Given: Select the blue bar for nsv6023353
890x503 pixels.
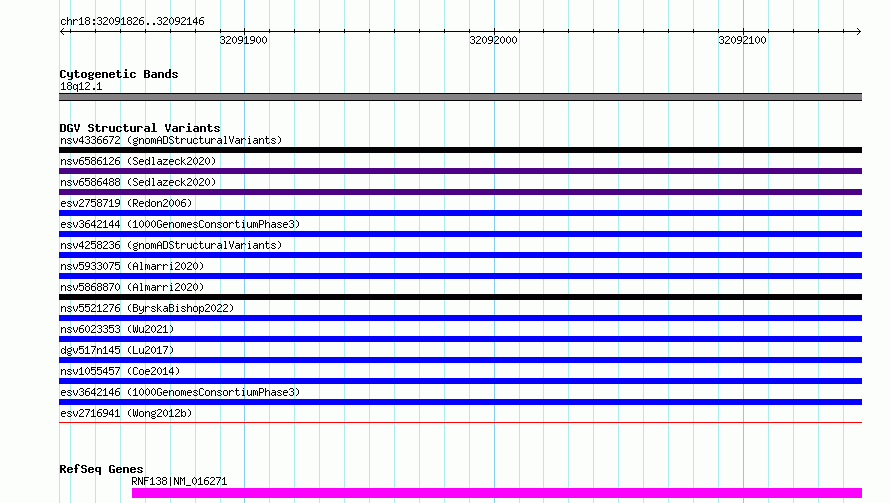Looking at the screenshot, I should point(460,339).
